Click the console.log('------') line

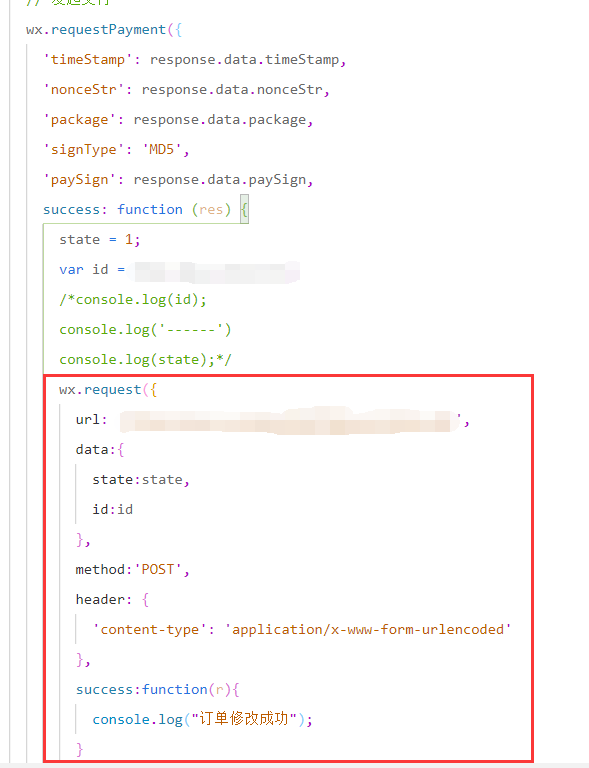pos(145,330)
